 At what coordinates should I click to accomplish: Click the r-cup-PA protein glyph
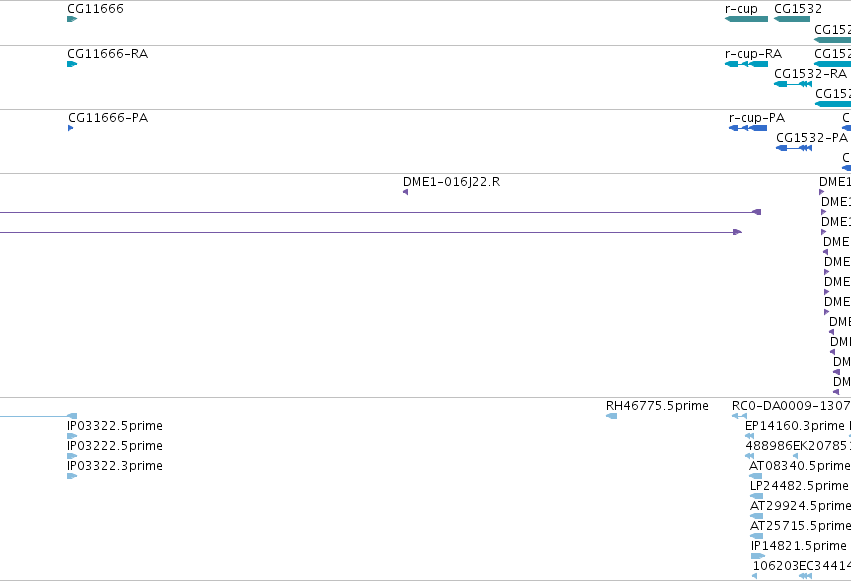point(748,128)
